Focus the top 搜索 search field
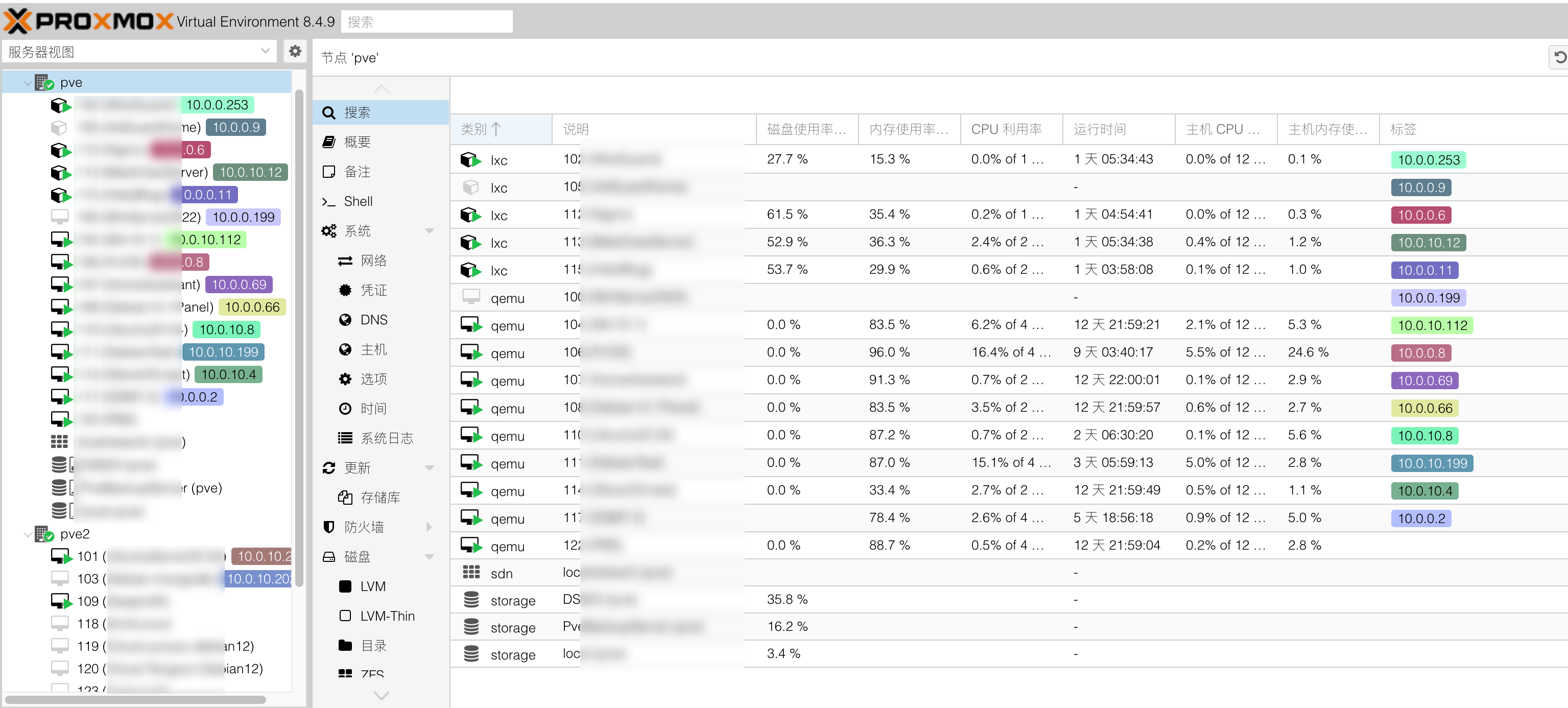The width and height of the screenshot is (1568, 708). (x=426, y=21)
